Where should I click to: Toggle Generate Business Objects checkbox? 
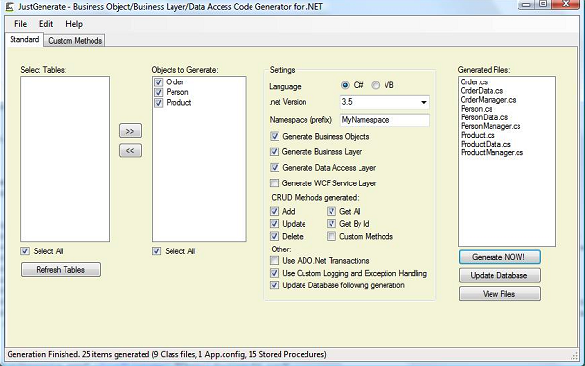[x=275, y=136]
